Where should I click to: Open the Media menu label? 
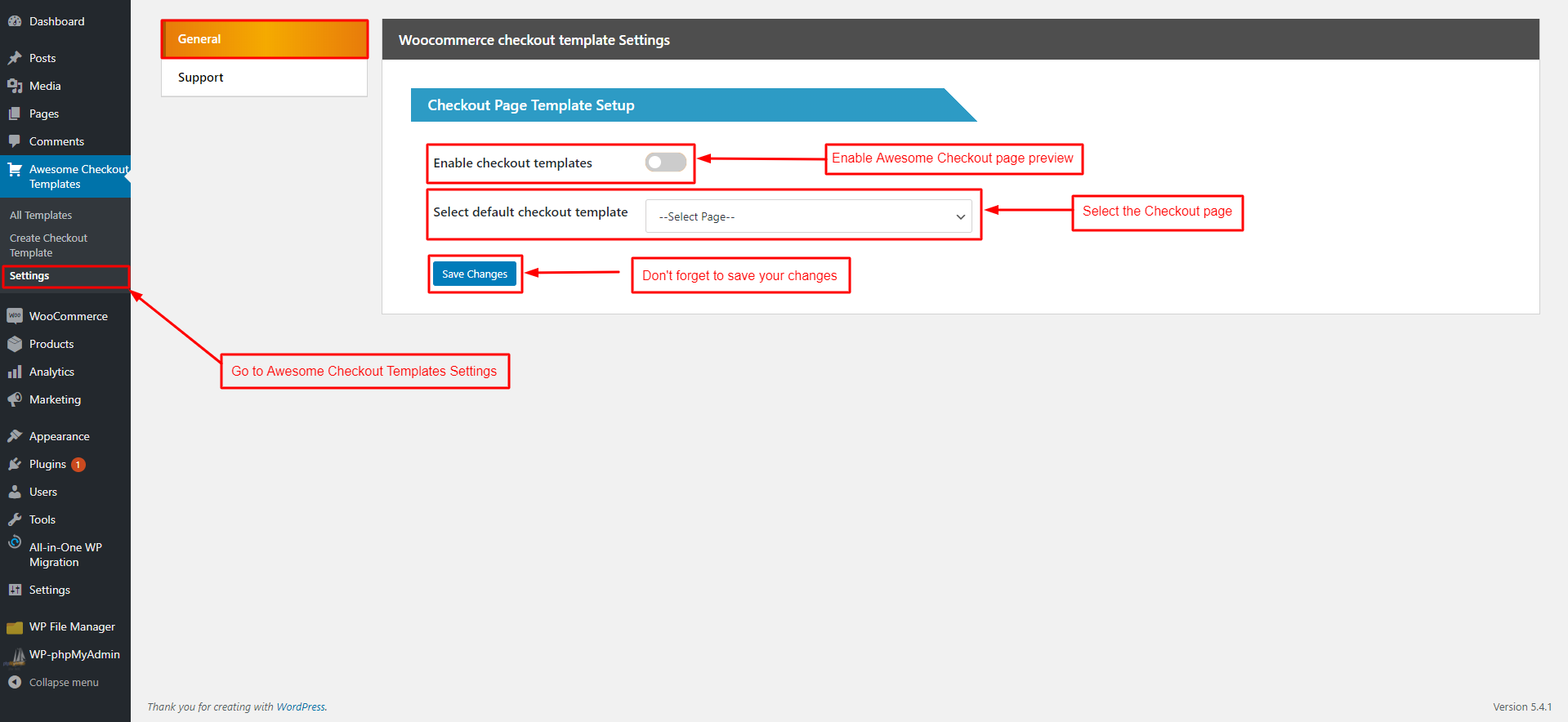(x=45, y=86)
